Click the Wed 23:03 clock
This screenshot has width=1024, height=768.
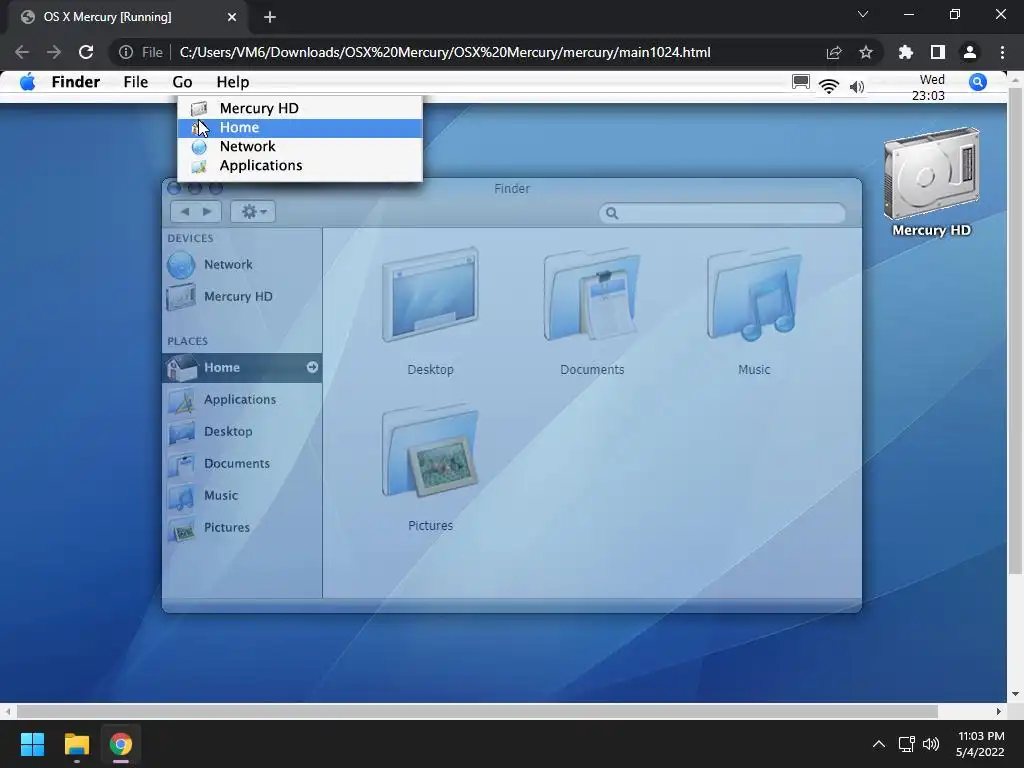(929, 88)
